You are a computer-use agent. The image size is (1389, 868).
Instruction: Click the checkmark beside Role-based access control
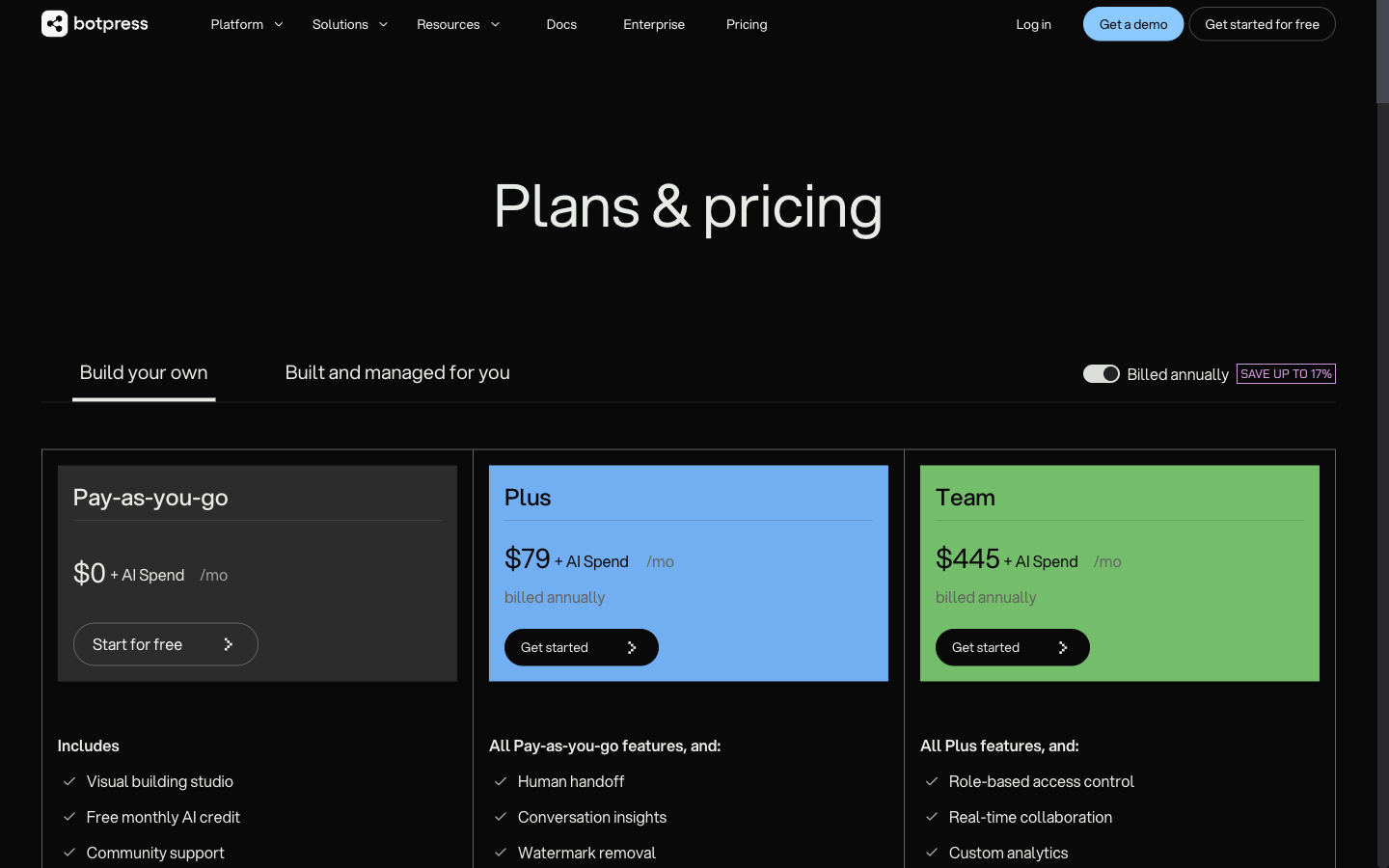[931, 781]
